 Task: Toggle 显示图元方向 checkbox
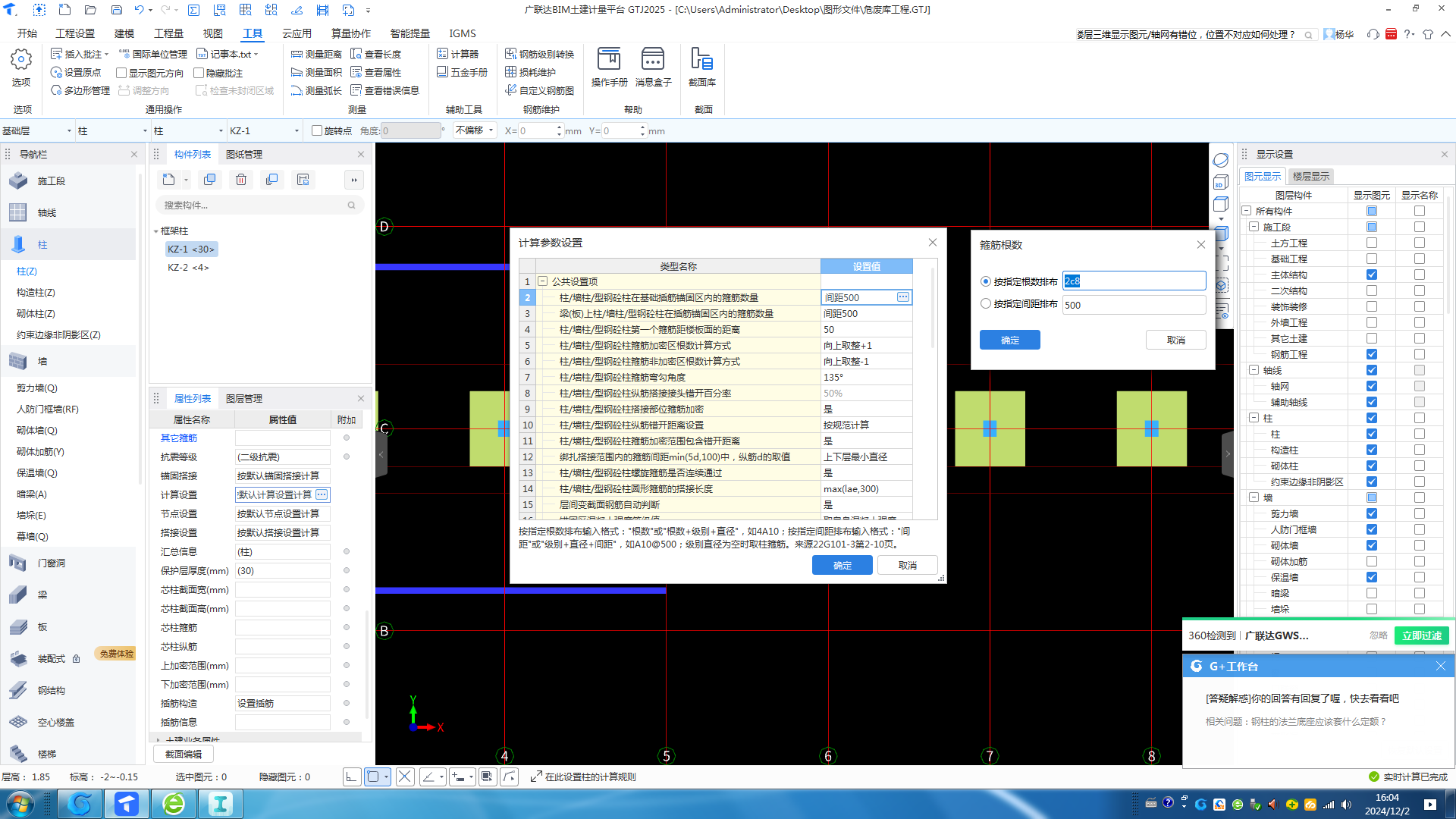[121, 73]
